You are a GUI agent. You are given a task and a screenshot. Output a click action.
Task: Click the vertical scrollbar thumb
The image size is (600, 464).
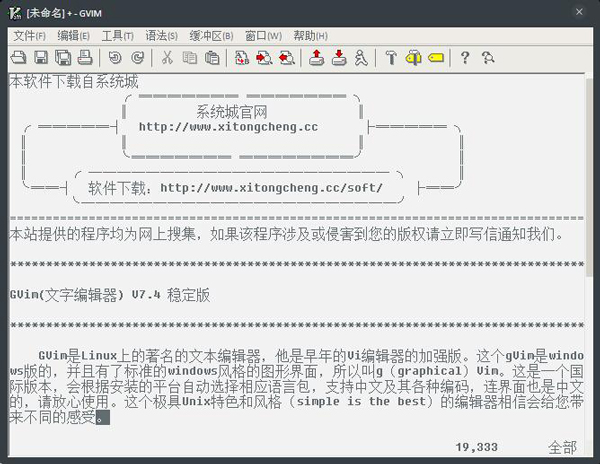pos(589,176)
